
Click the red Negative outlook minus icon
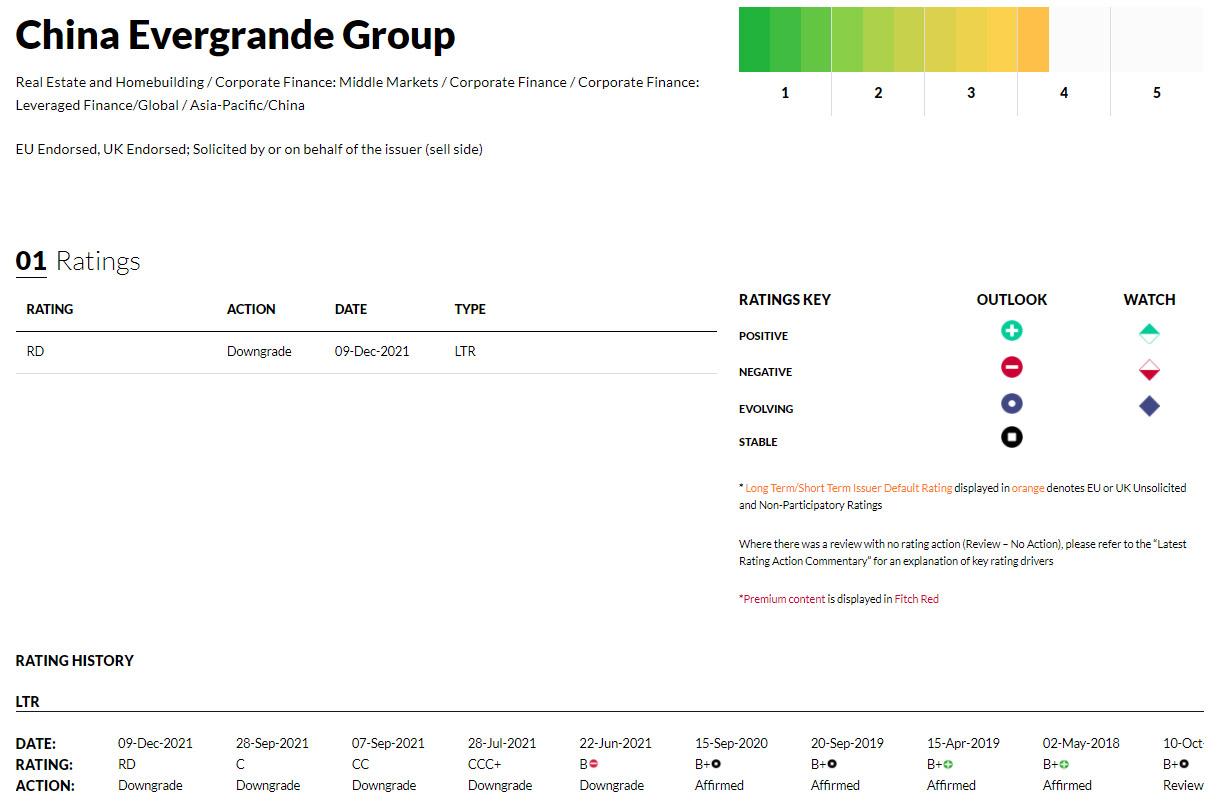[x=1011, y=368]
